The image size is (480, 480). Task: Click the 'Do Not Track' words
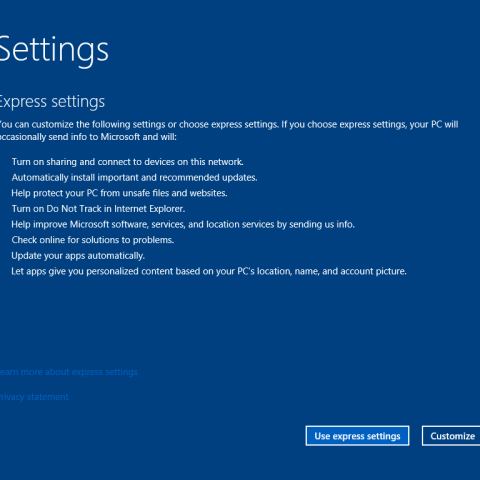(74, 209)
